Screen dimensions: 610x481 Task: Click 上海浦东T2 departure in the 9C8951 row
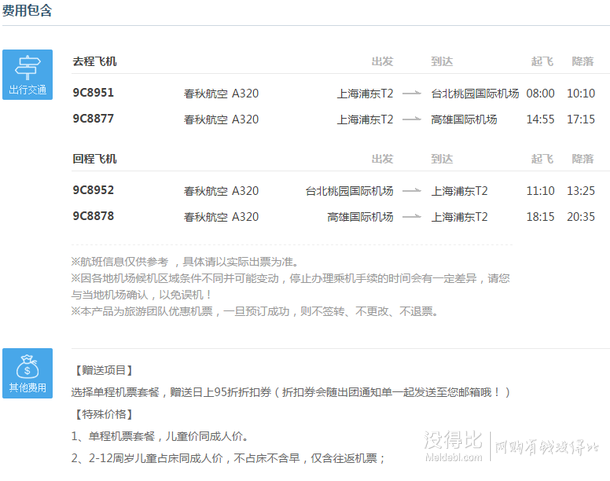coord(365,94)
